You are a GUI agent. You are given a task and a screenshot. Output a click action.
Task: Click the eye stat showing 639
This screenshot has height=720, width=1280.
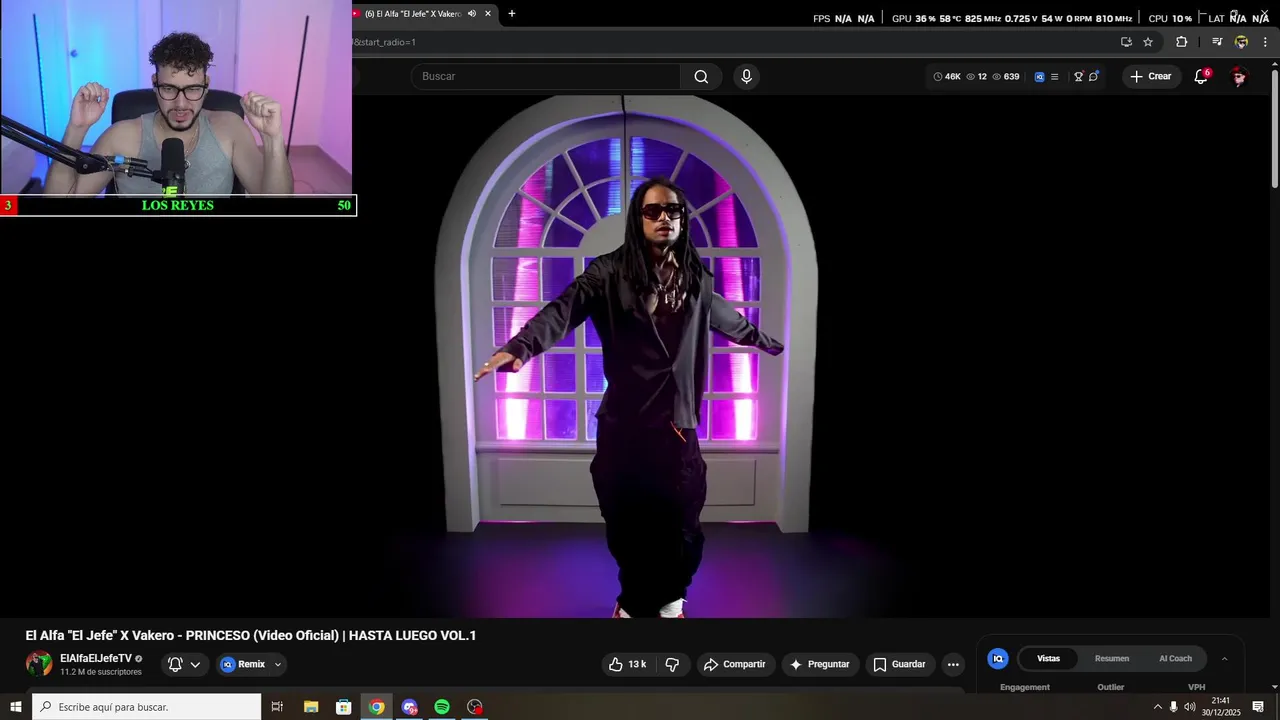[1005, 76]
